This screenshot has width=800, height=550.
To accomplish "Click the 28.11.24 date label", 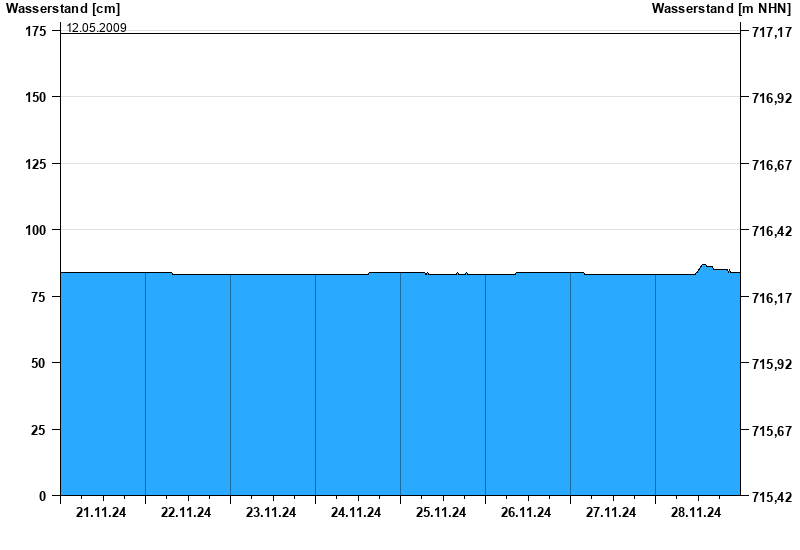I will point(696,512).
